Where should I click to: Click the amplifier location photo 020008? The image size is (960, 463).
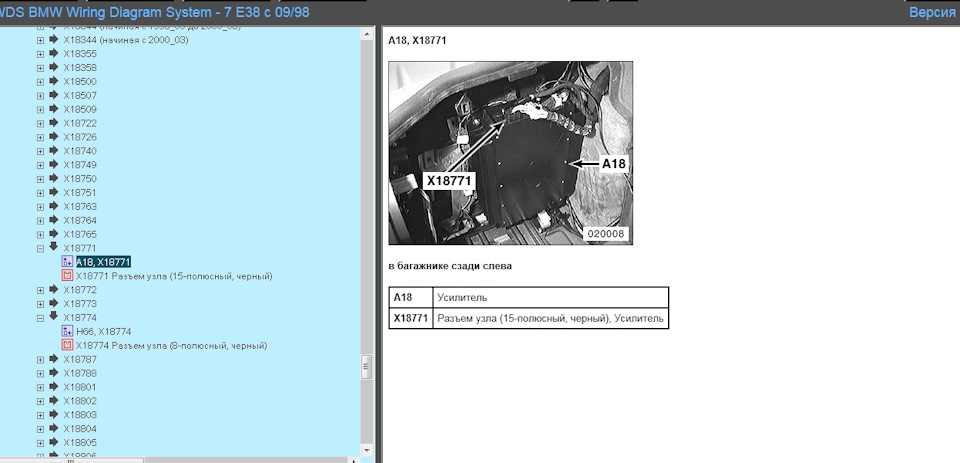click(511, 153)
